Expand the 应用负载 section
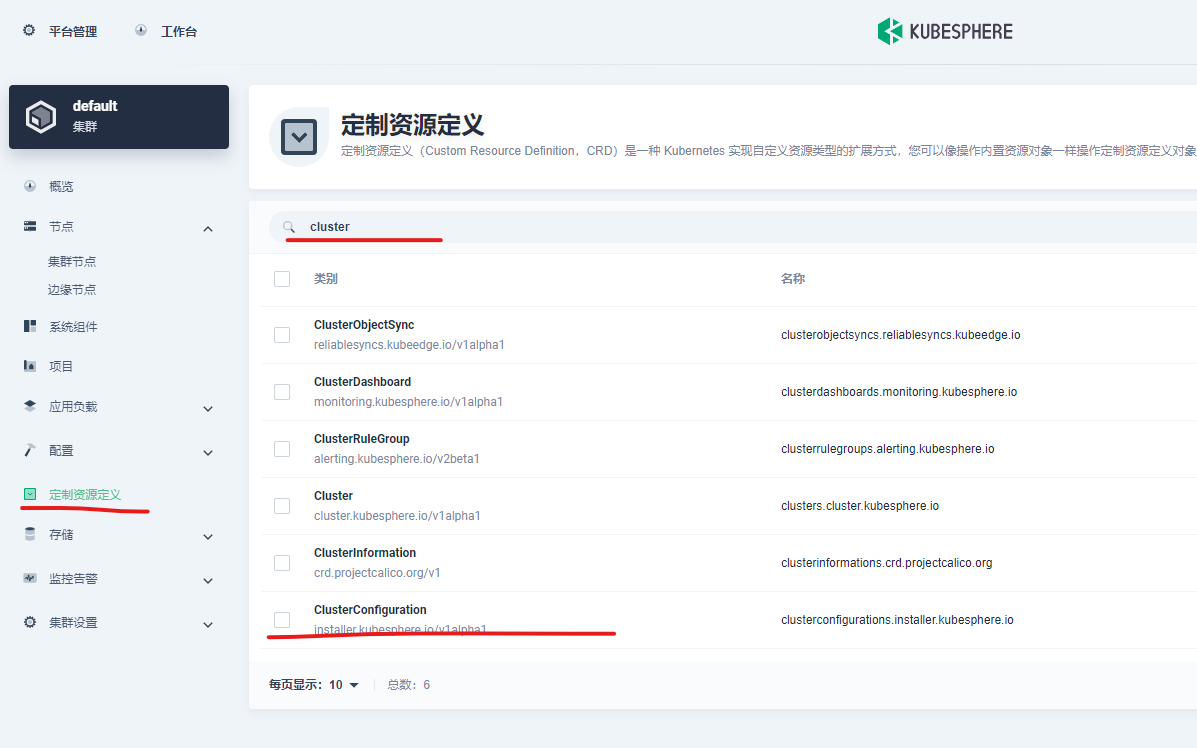This screenshot has width=1197, height=748. click(x=208, y=408)
